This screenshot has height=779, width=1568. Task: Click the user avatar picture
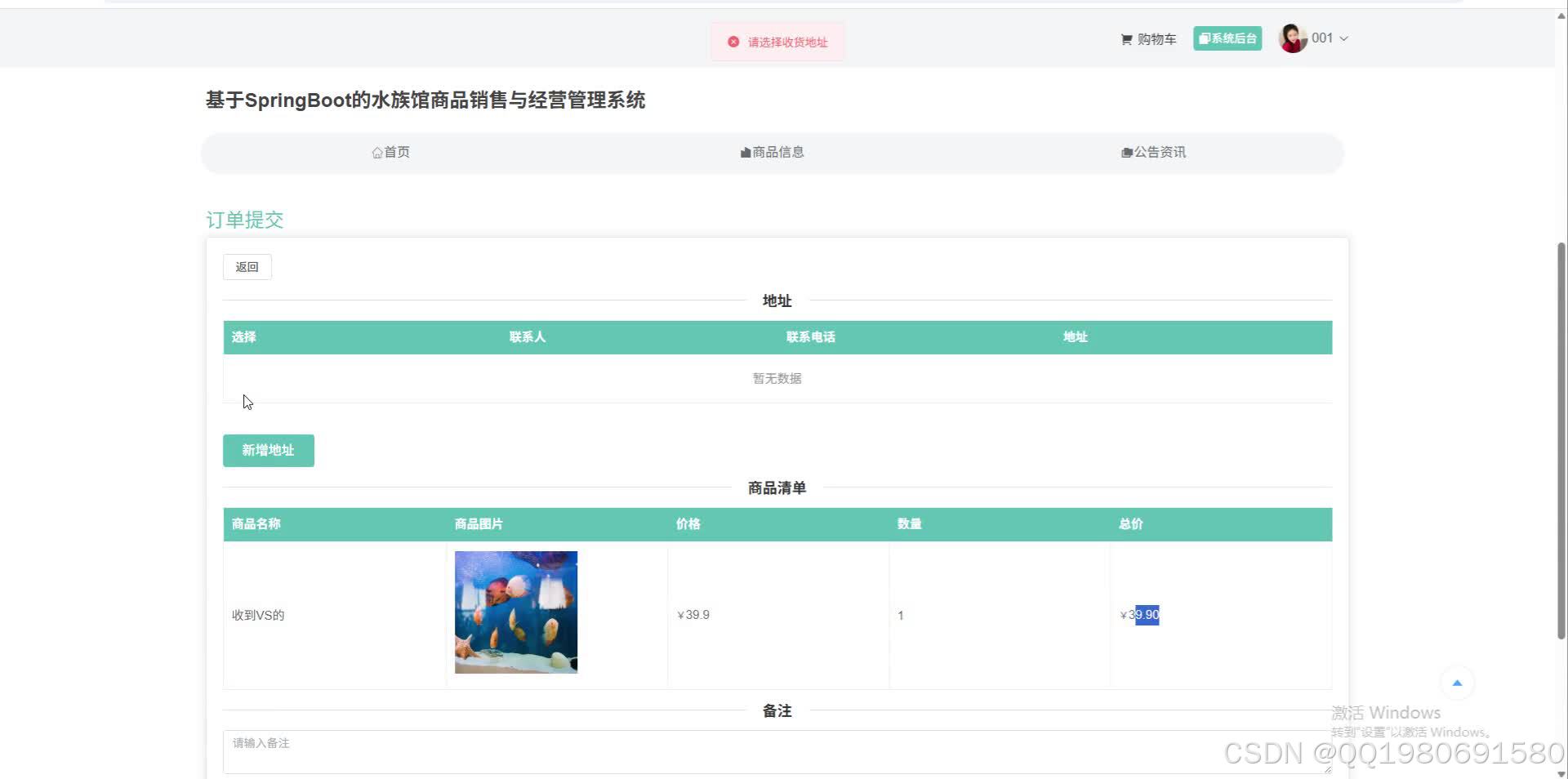point(1293,38)
